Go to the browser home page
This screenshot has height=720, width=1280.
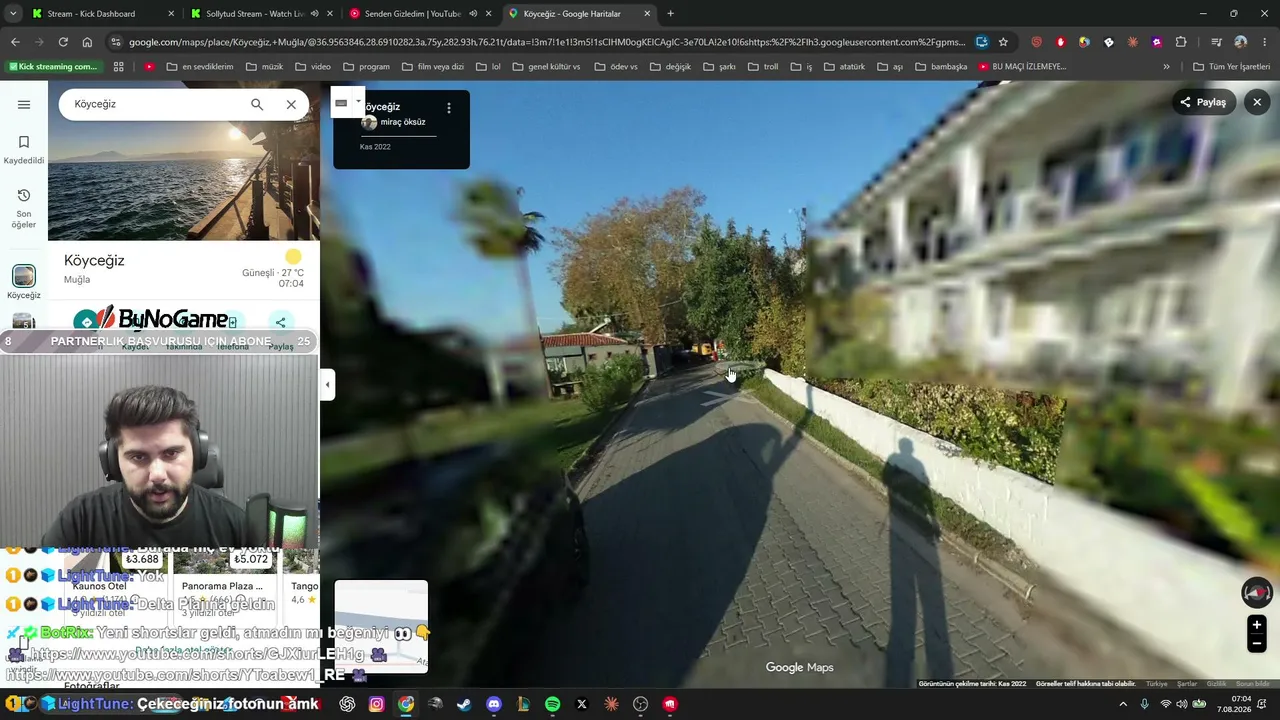point(87,42)
